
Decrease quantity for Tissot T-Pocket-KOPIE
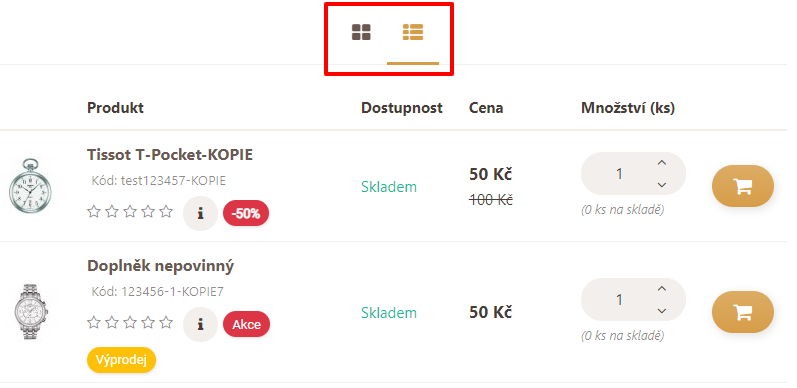pyautogui.click(x=661, y=185)
